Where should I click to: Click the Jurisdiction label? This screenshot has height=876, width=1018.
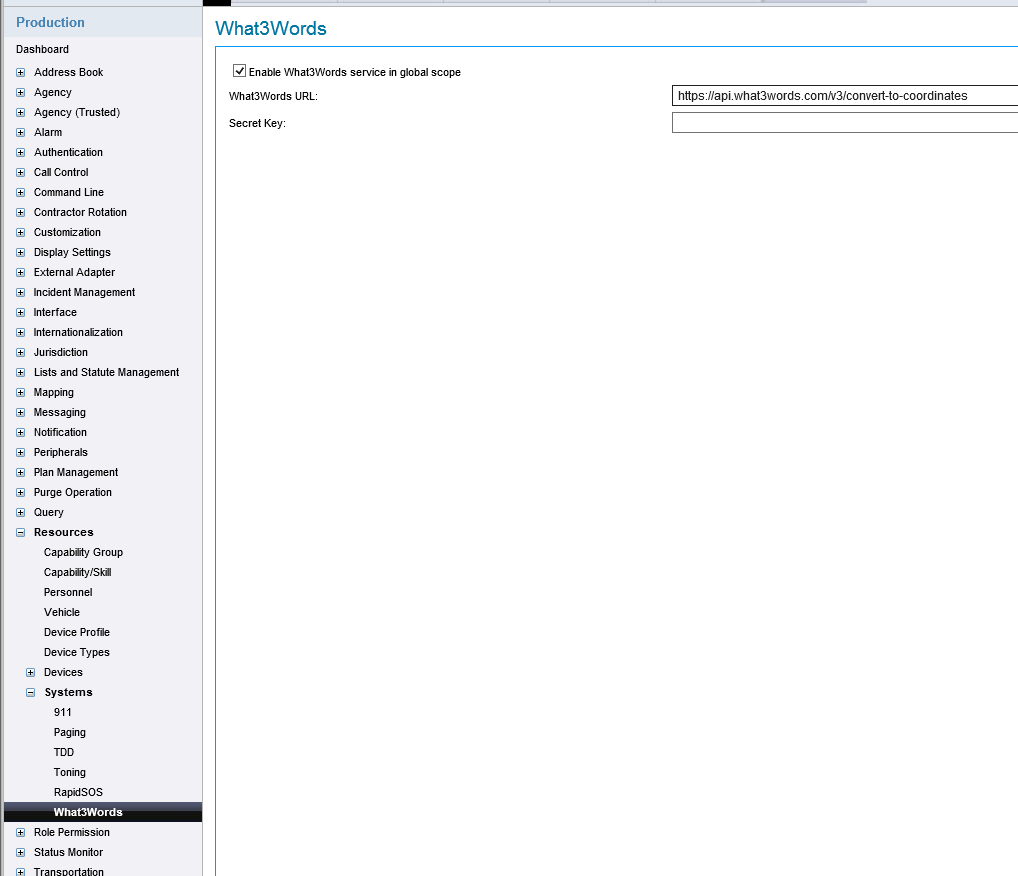[60, 353]
